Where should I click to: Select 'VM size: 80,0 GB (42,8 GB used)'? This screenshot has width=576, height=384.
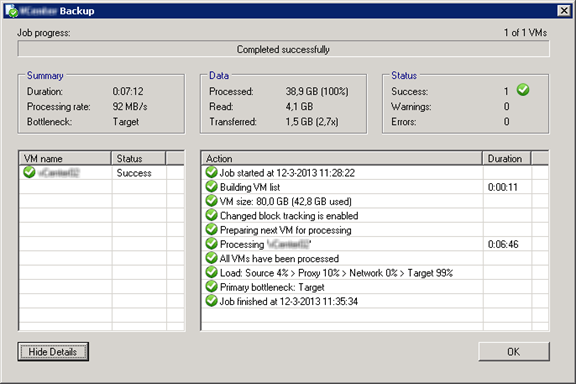[286, 202]
